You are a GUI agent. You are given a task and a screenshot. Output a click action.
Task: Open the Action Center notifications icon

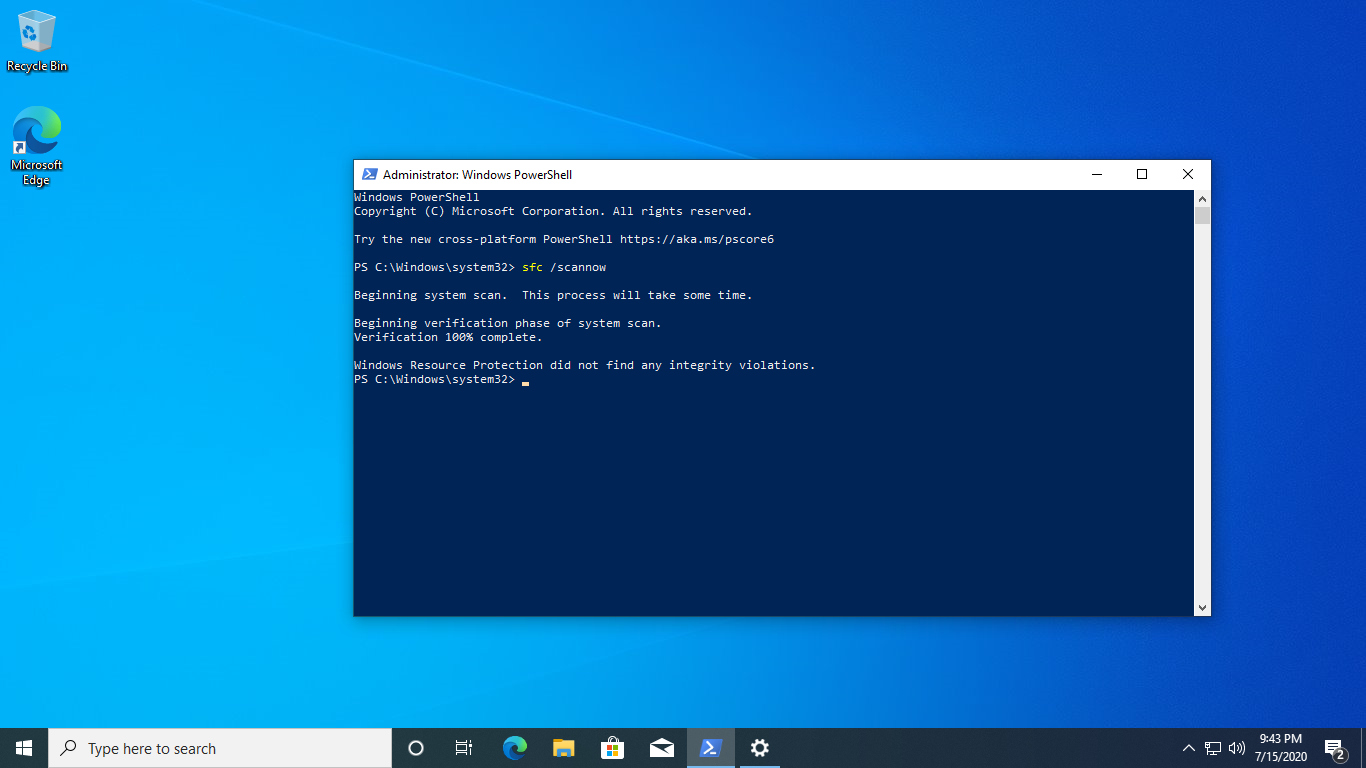(x=1334, y=748)
